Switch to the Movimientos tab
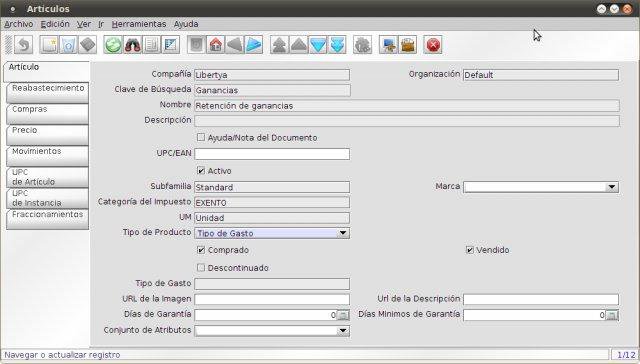The width and height of the screenshot is (640, 364). [48, 156]
